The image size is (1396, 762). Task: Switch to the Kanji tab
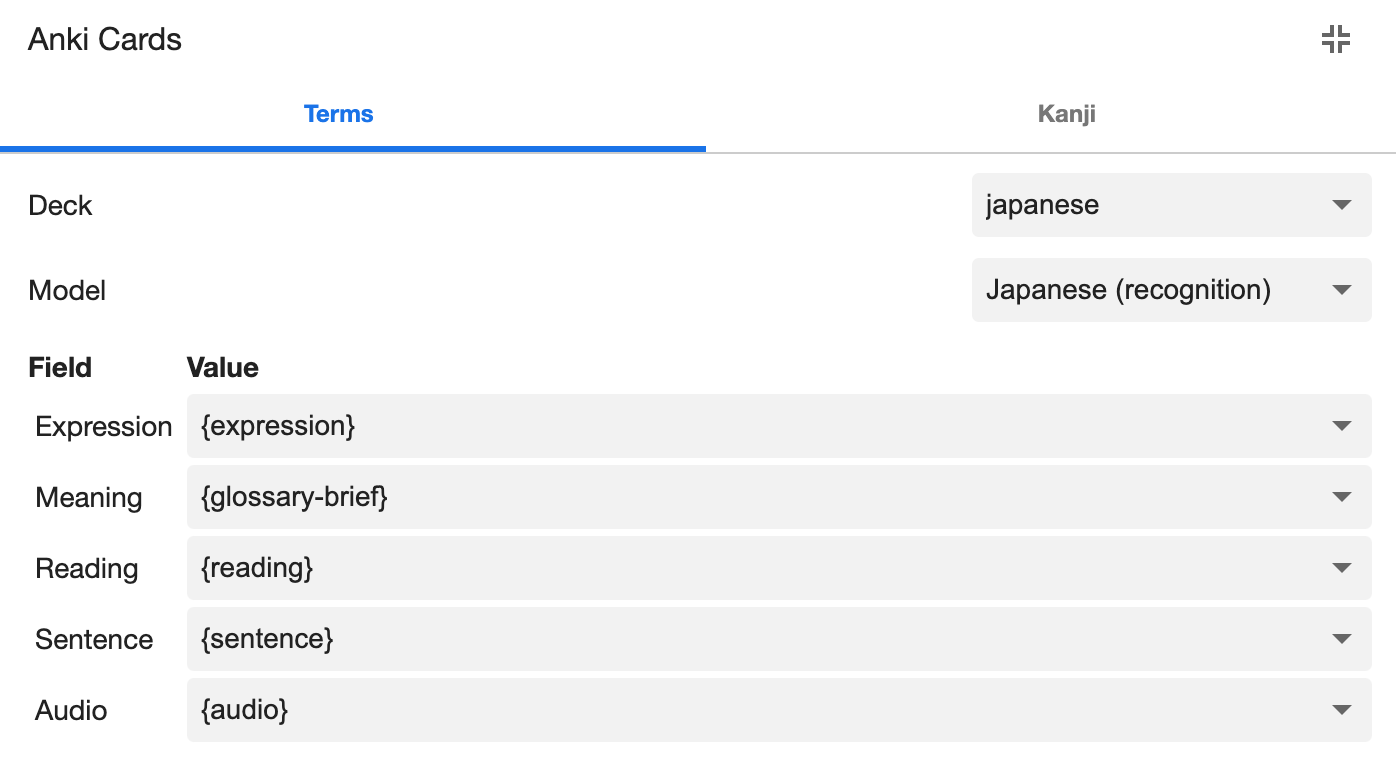point(1066,114)
